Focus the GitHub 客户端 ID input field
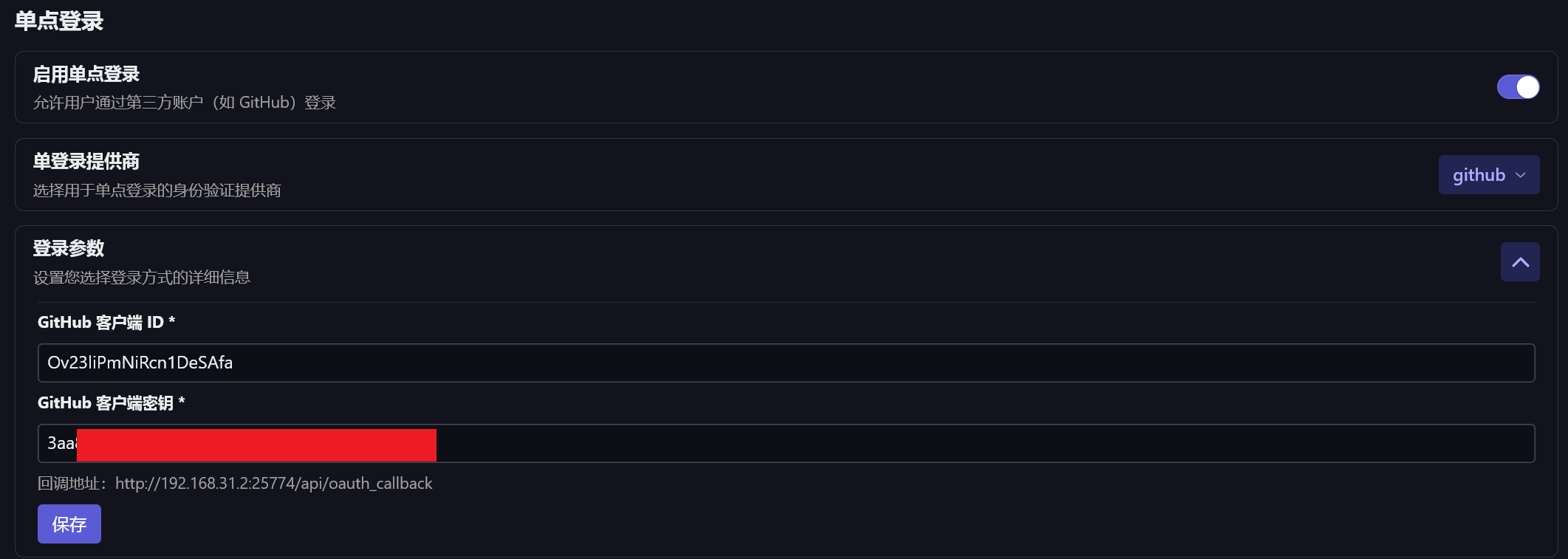 tap(886, 363)
